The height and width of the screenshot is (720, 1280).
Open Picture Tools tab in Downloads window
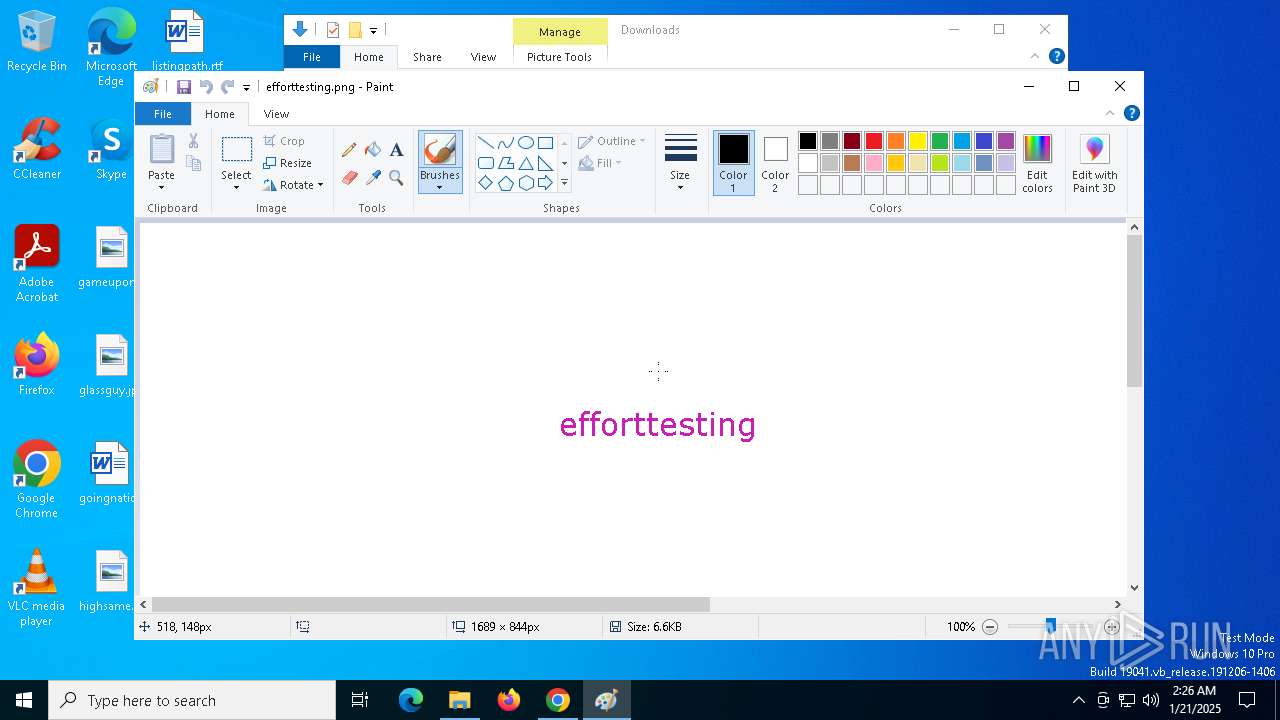[559, 57]
